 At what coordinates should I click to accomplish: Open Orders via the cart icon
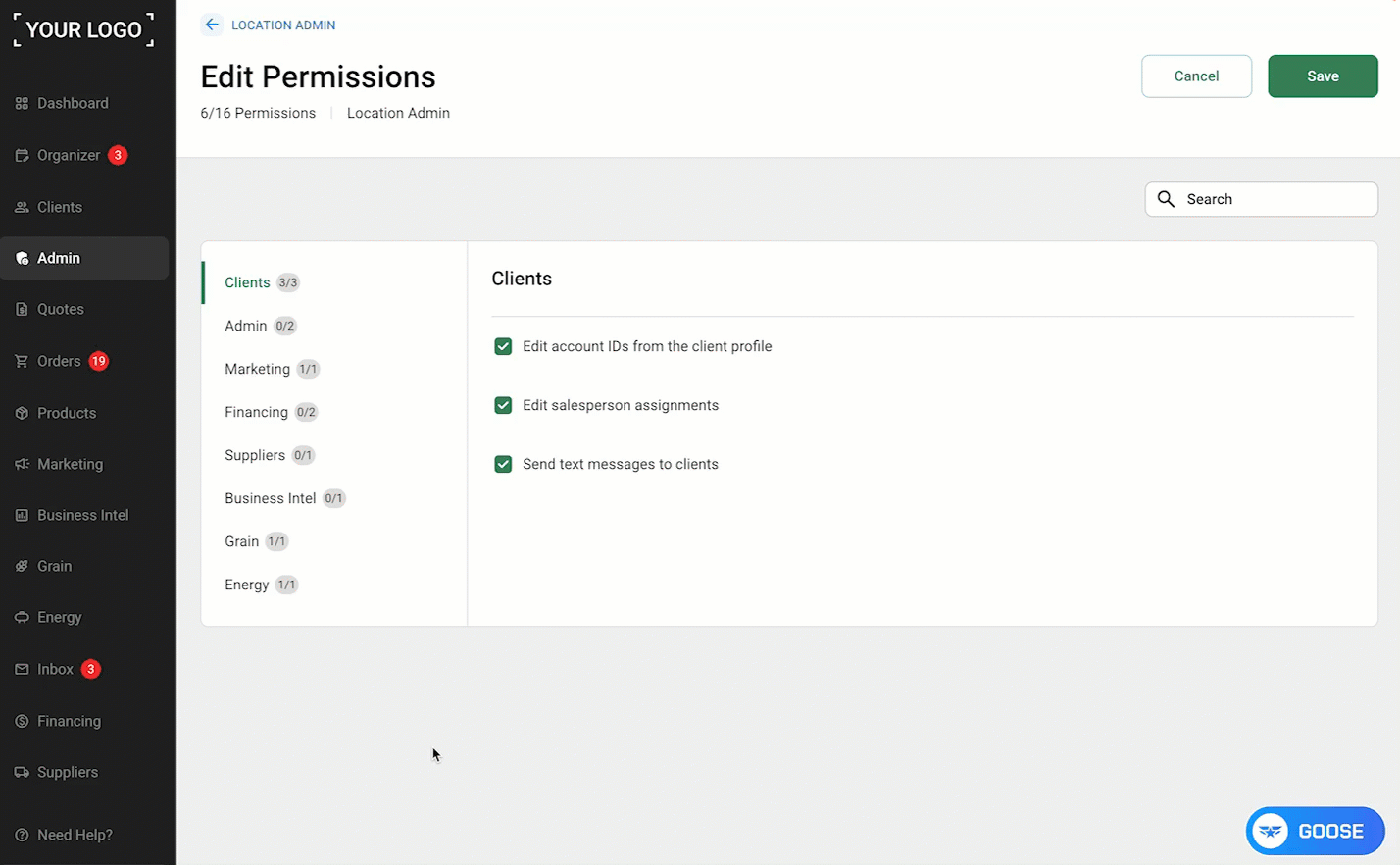[22, 361]
